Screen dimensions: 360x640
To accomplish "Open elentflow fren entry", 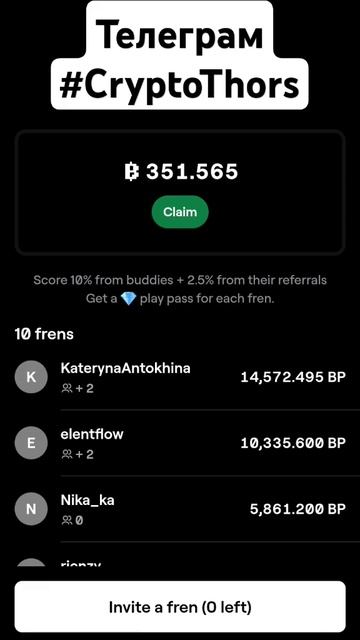I will (180, 443).
